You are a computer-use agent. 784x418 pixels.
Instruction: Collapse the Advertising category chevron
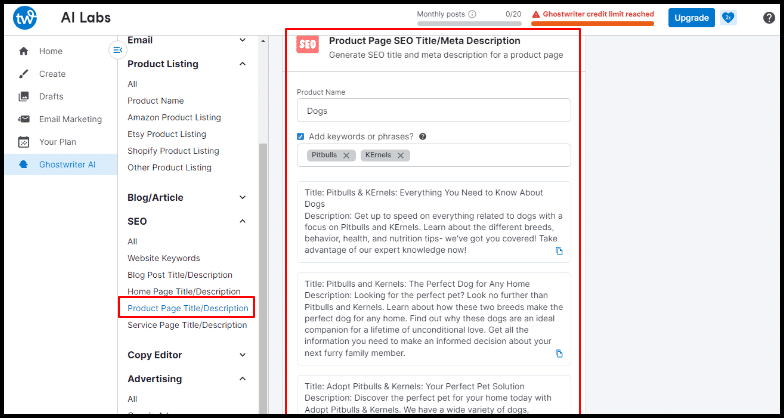[242, 378]
